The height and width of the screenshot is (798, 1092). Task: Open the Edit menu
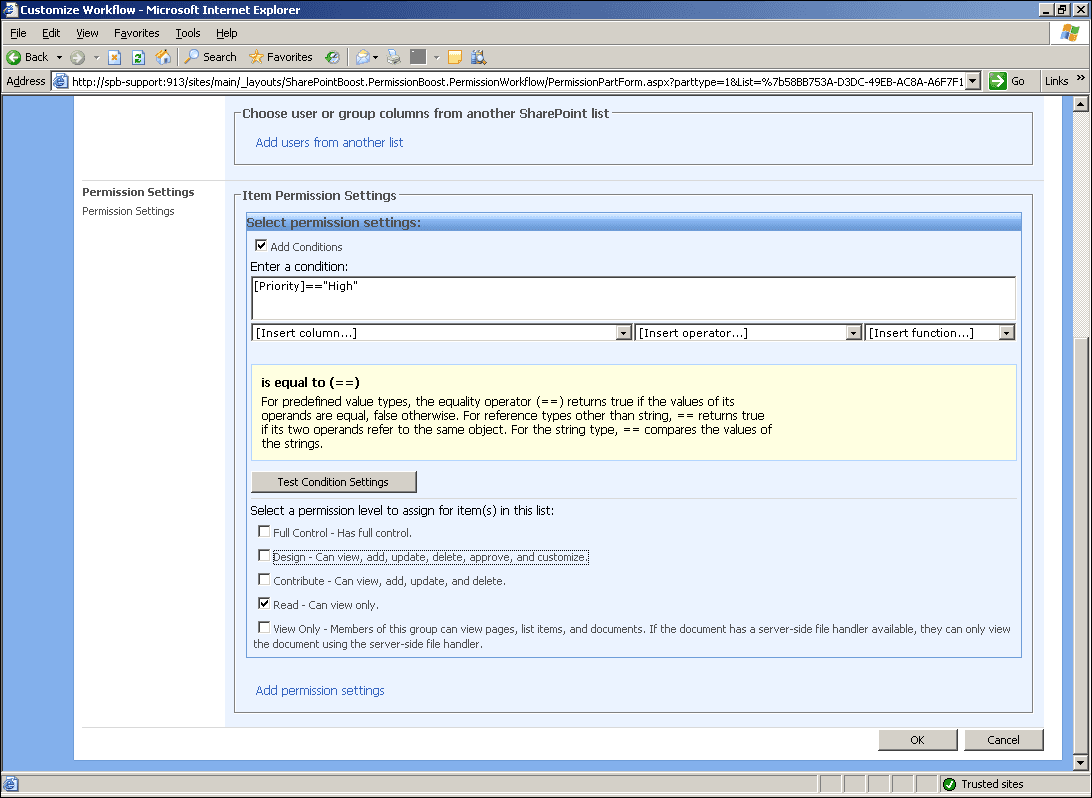(51, 33)
